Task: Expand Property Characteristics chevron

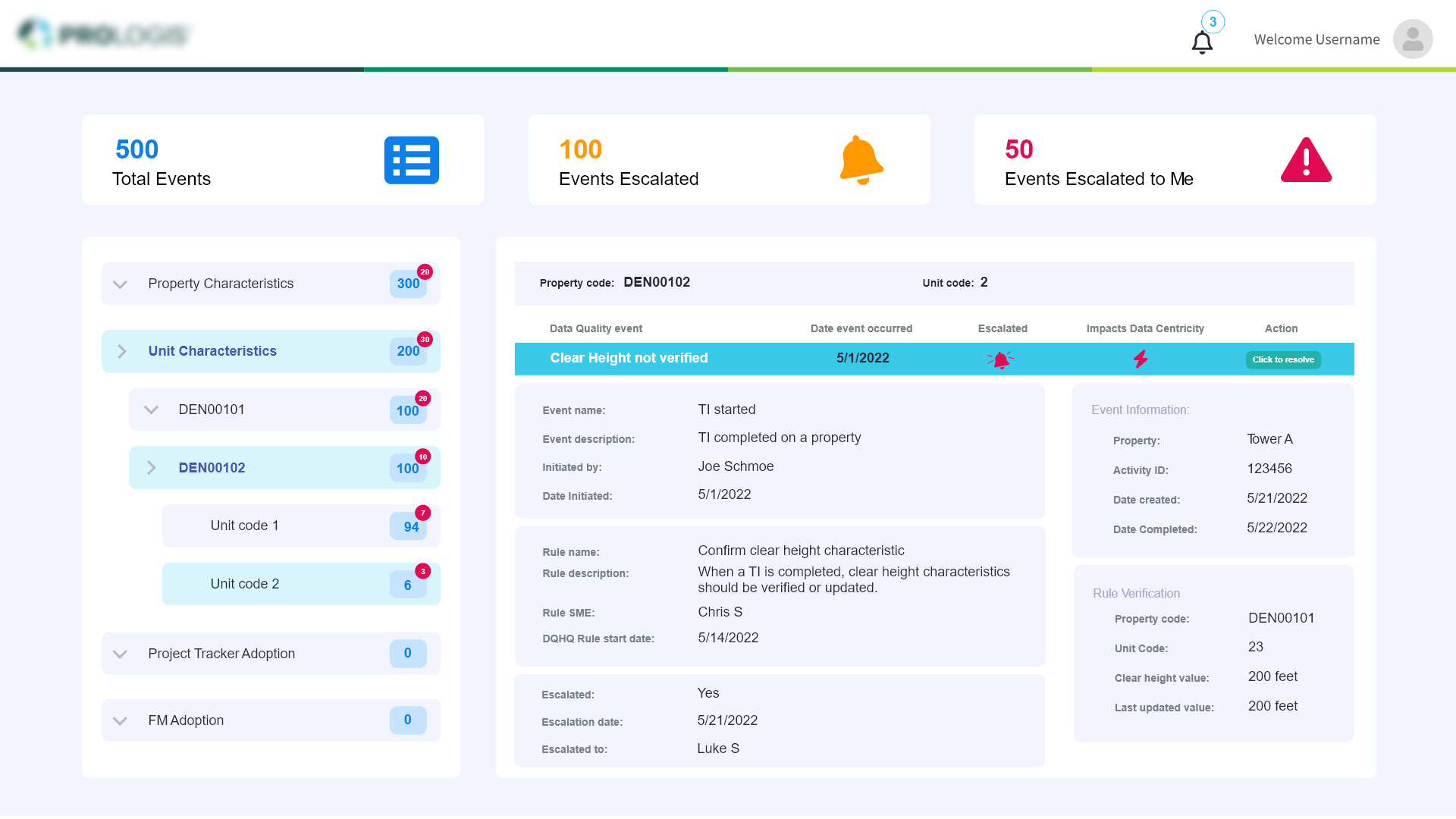Action: pos(120,284)
